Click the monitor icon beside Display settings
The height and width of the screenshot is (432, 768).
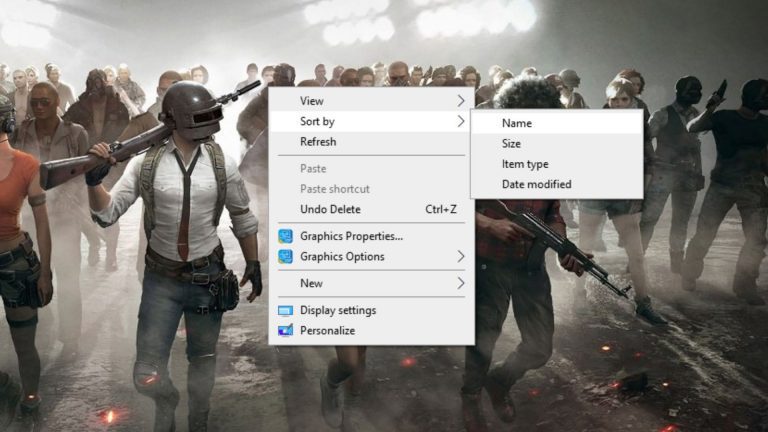pos(285,310)
